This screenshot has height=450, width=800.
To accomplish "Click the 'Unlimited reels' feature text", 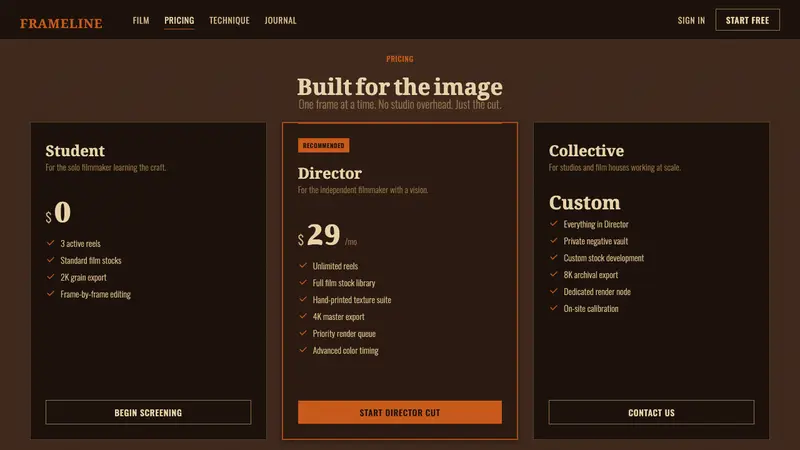I will pos(335,266).
